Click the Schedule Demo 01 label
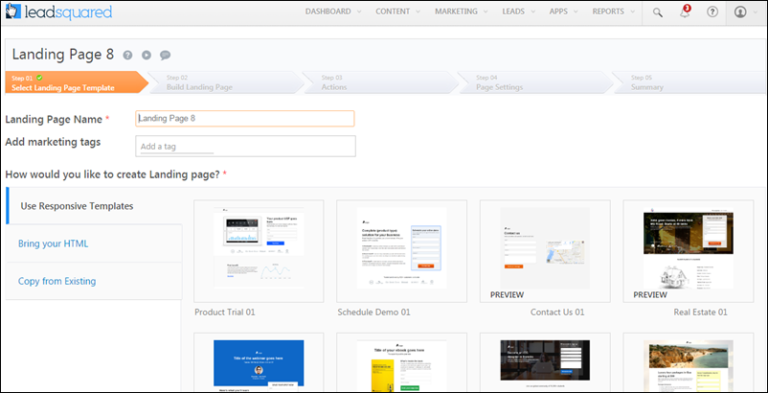 tap(374, 312)
